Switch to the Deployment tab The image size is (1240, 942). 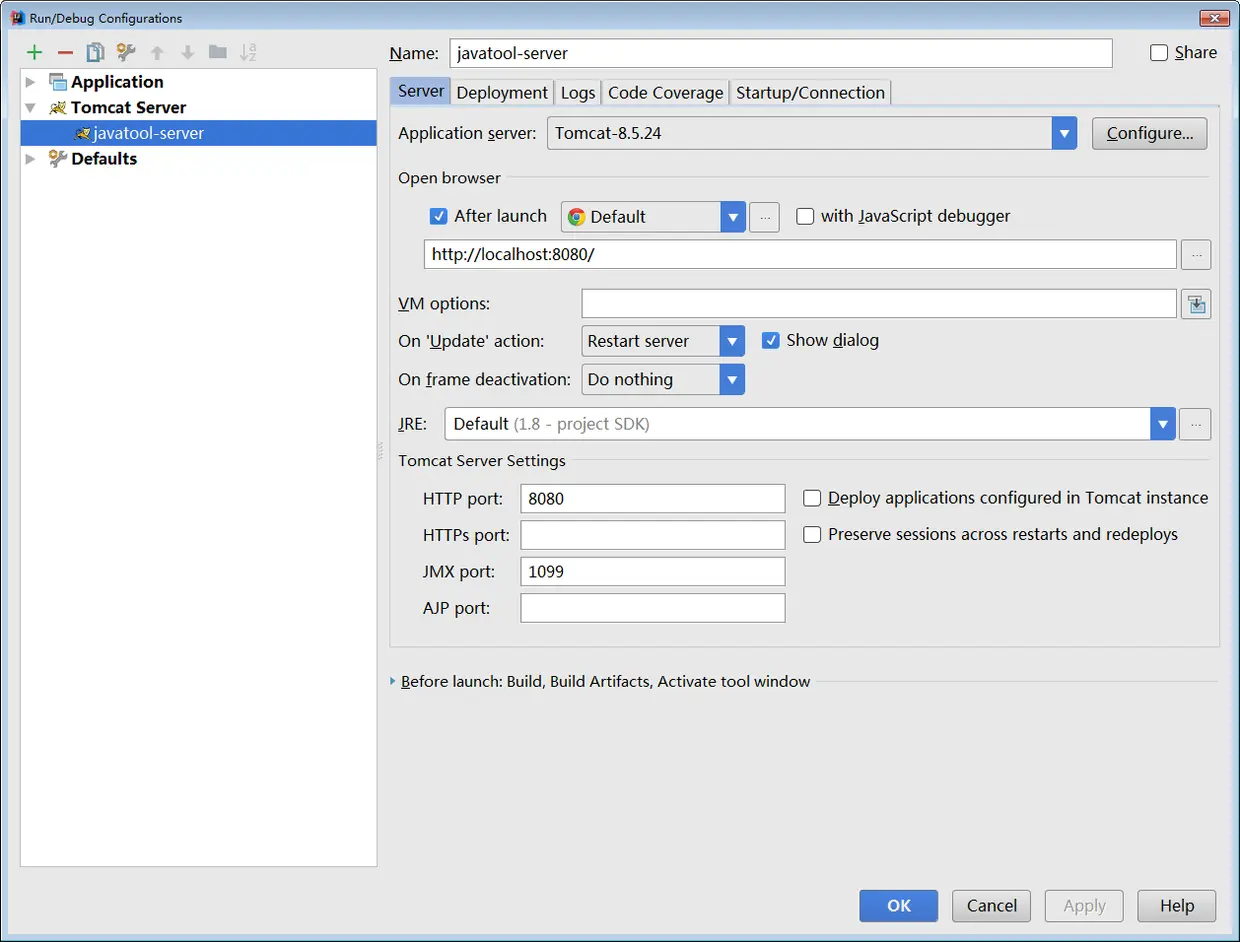pos(501,91)
